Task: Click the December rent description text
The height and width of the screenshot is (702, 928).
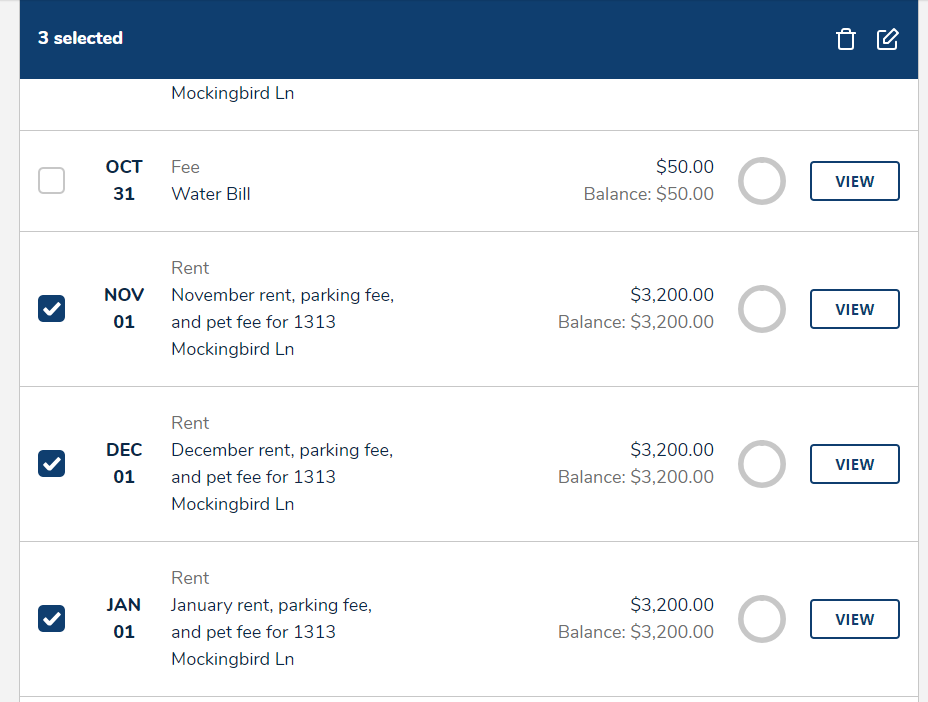Action: point(282,477)
